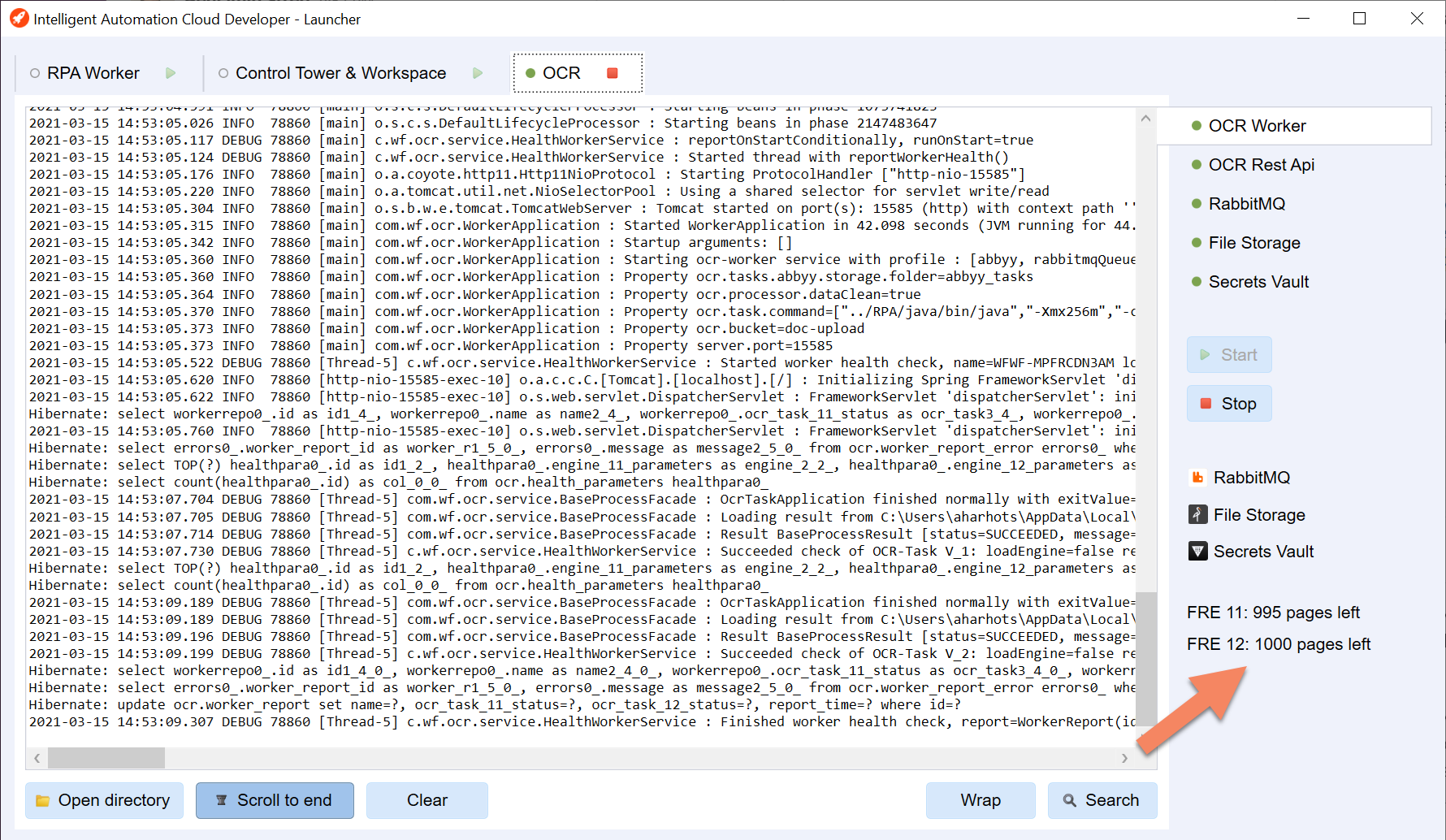Viewport: 1446px width, 840px height.
Task: Open the Secrets Vault link icon
Action: [1197, 552]
